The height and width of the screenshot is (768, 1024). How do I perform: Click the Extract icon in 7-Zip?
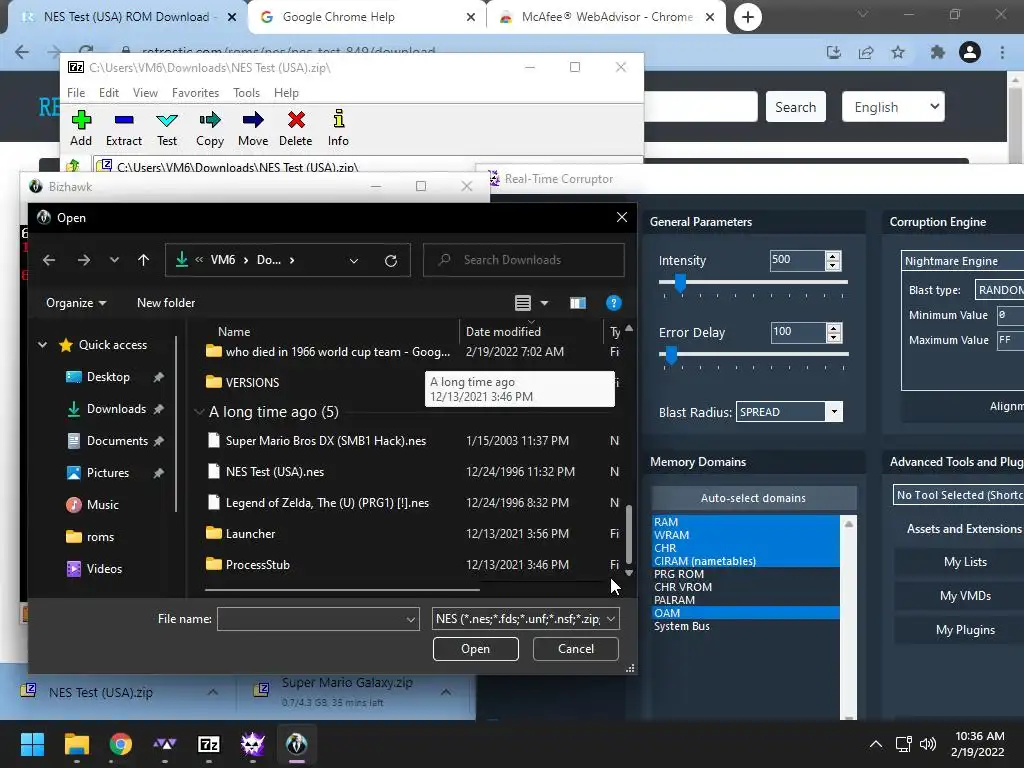(x=124, y=120)
